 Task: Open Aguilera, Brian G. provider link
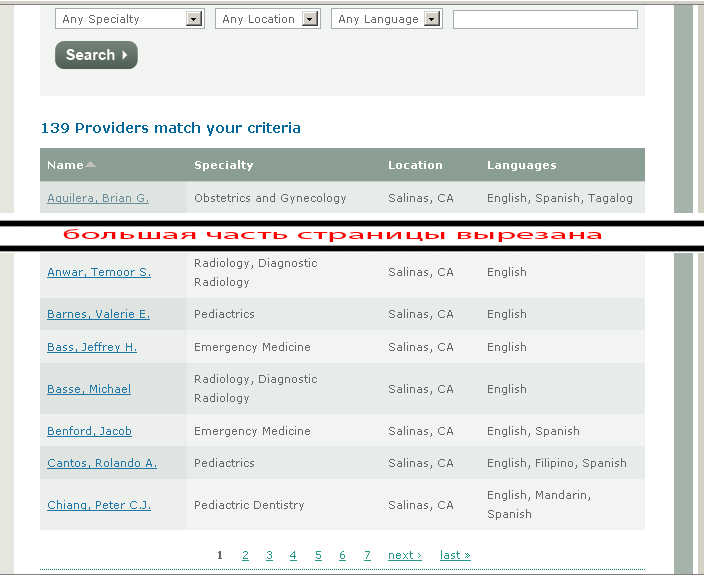[98, 198]
